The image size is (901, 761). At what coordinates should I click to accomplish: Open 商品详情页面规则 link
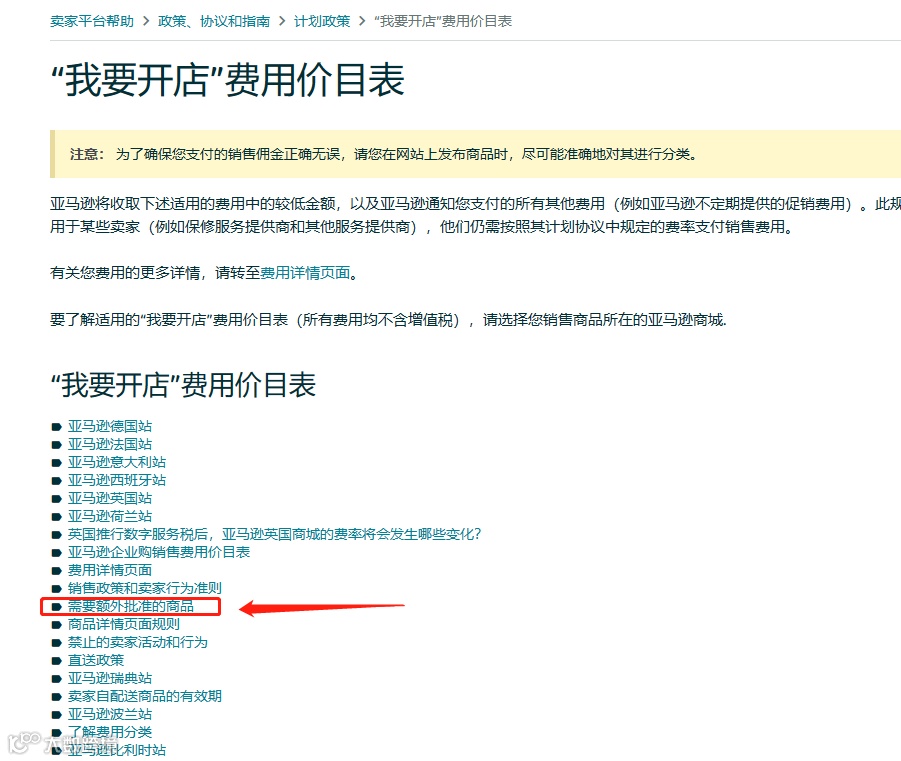tap(124, 624)
